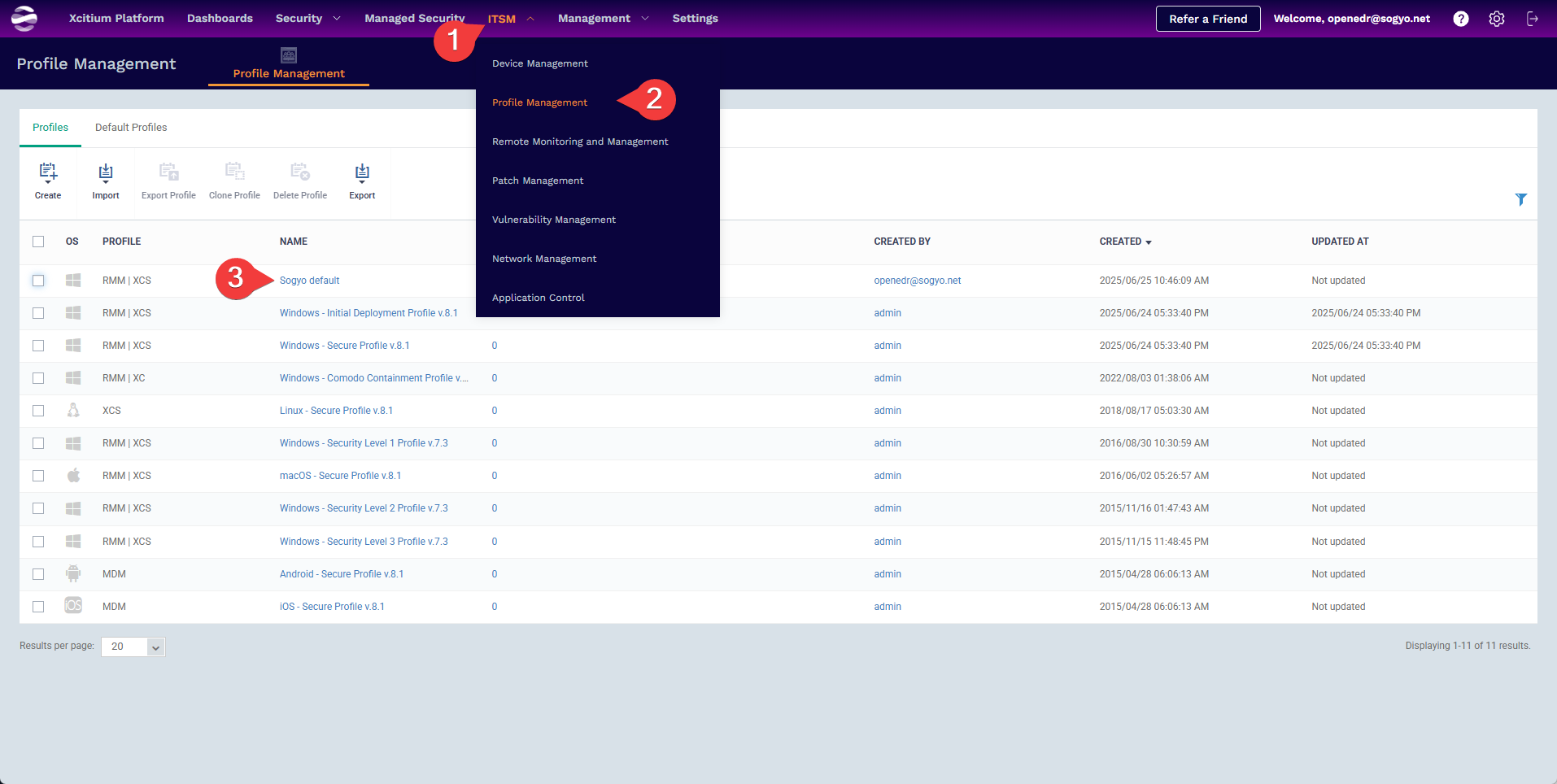The image size is (1557, 784).
Task: Click the NAME column header
Action: coord(294,242)
